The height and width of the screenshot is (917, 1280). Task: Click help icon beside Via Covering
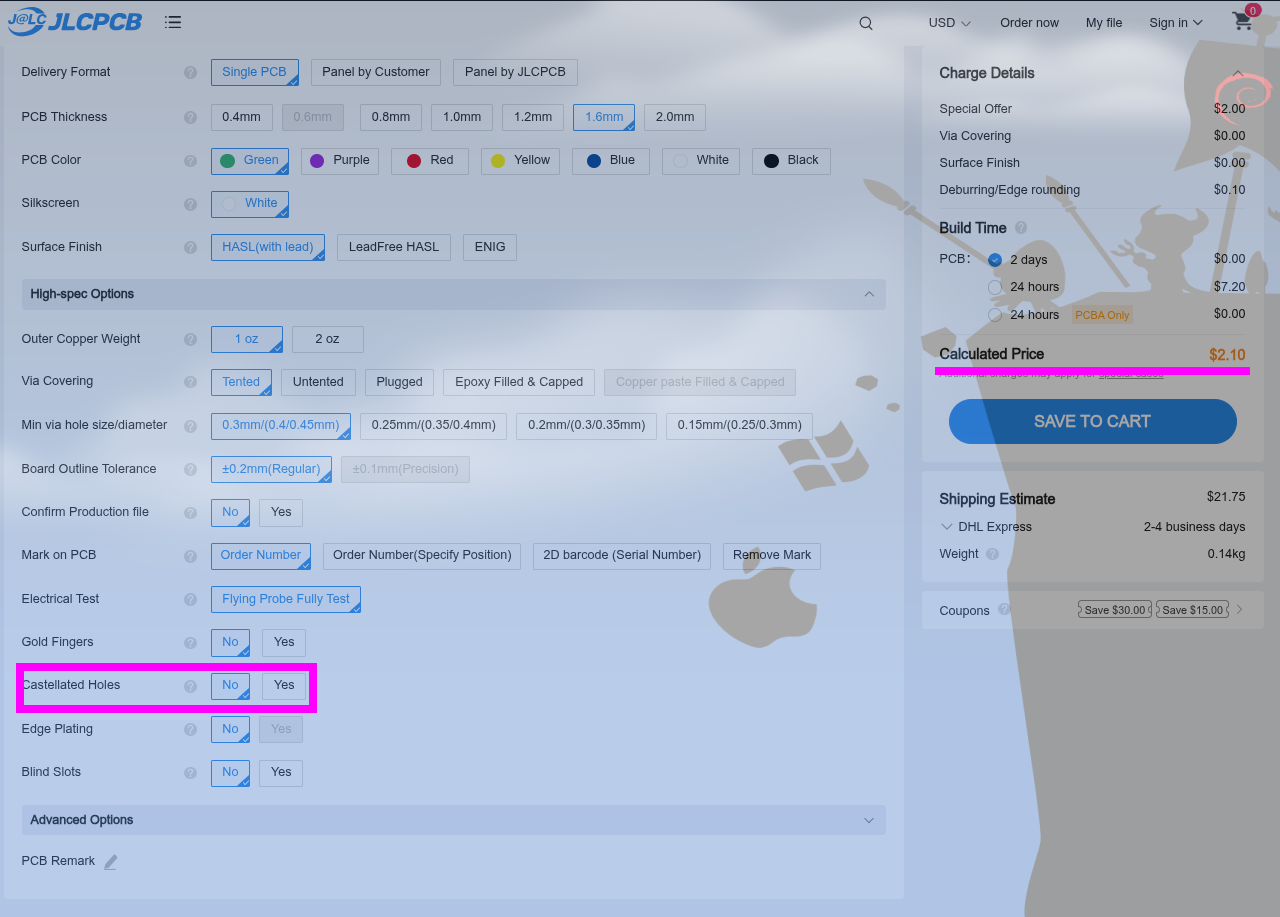tap(190, 382)
